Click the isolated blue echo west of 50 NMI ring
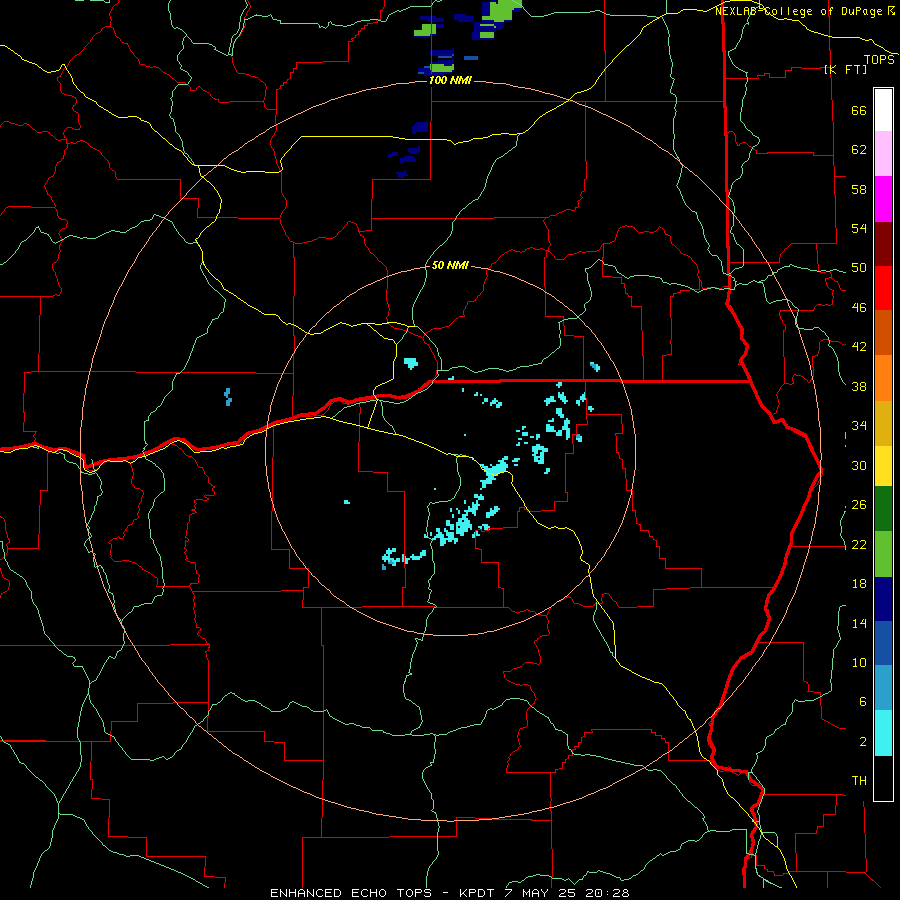Screen dimensions: 900x900 point(228,397)
